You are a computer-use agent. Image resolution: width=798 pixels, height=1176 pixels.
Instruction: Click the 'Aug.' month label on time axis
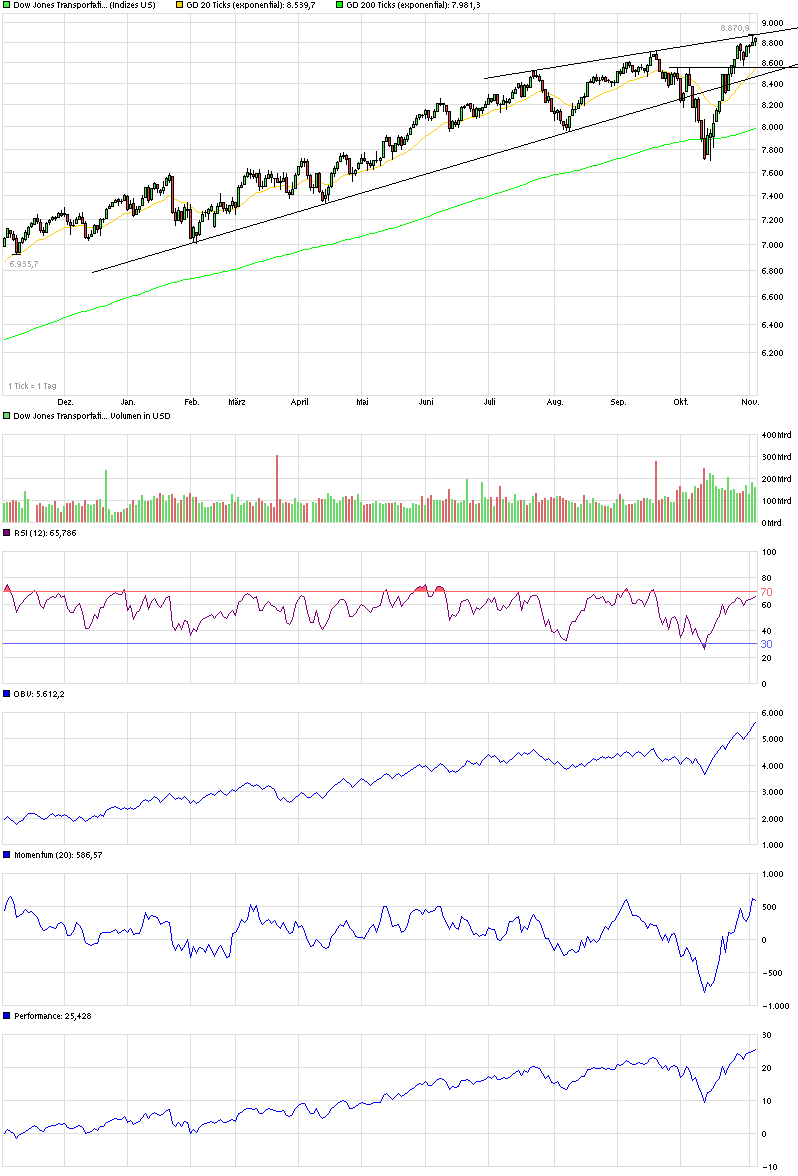(x=554, y=402)
